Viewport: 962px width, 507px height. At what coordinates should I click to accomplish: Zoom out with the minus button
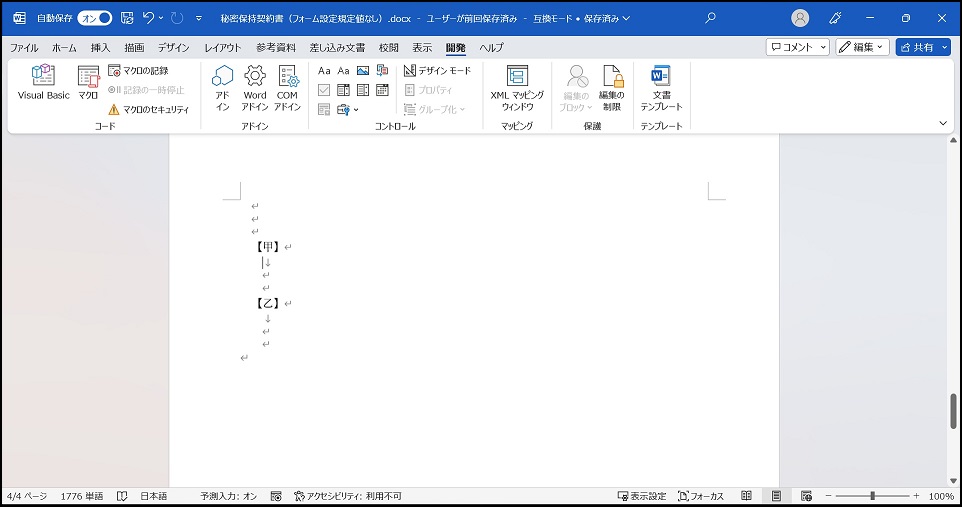[x=828, y=496]
